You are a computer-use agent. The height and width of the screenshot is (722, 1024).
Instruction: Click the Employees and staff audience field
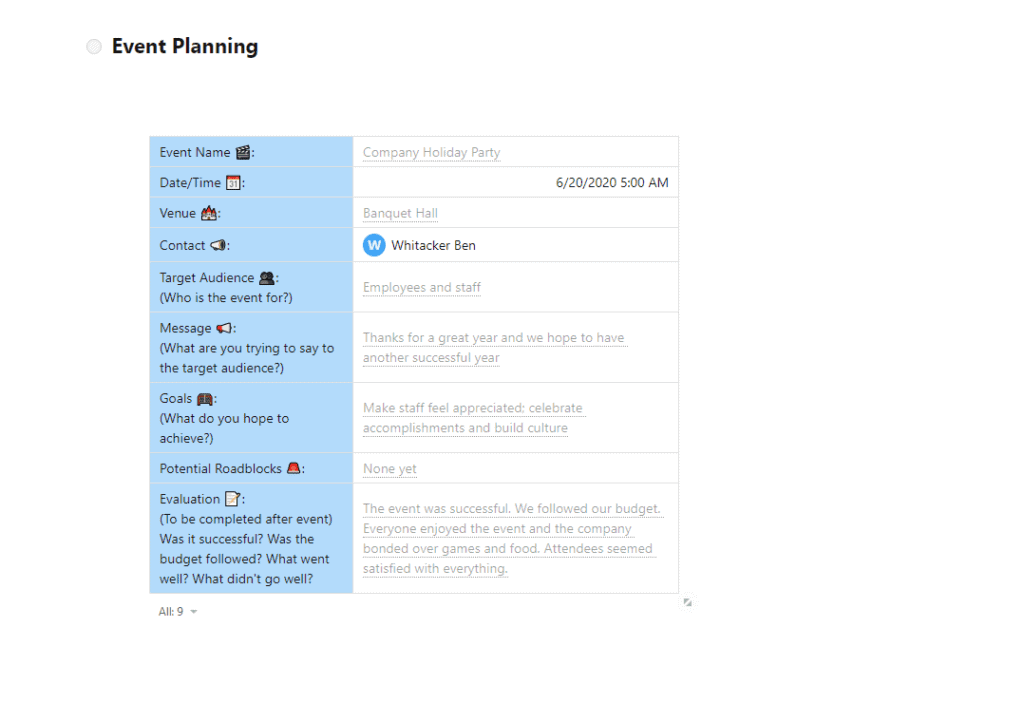point(421,288)
